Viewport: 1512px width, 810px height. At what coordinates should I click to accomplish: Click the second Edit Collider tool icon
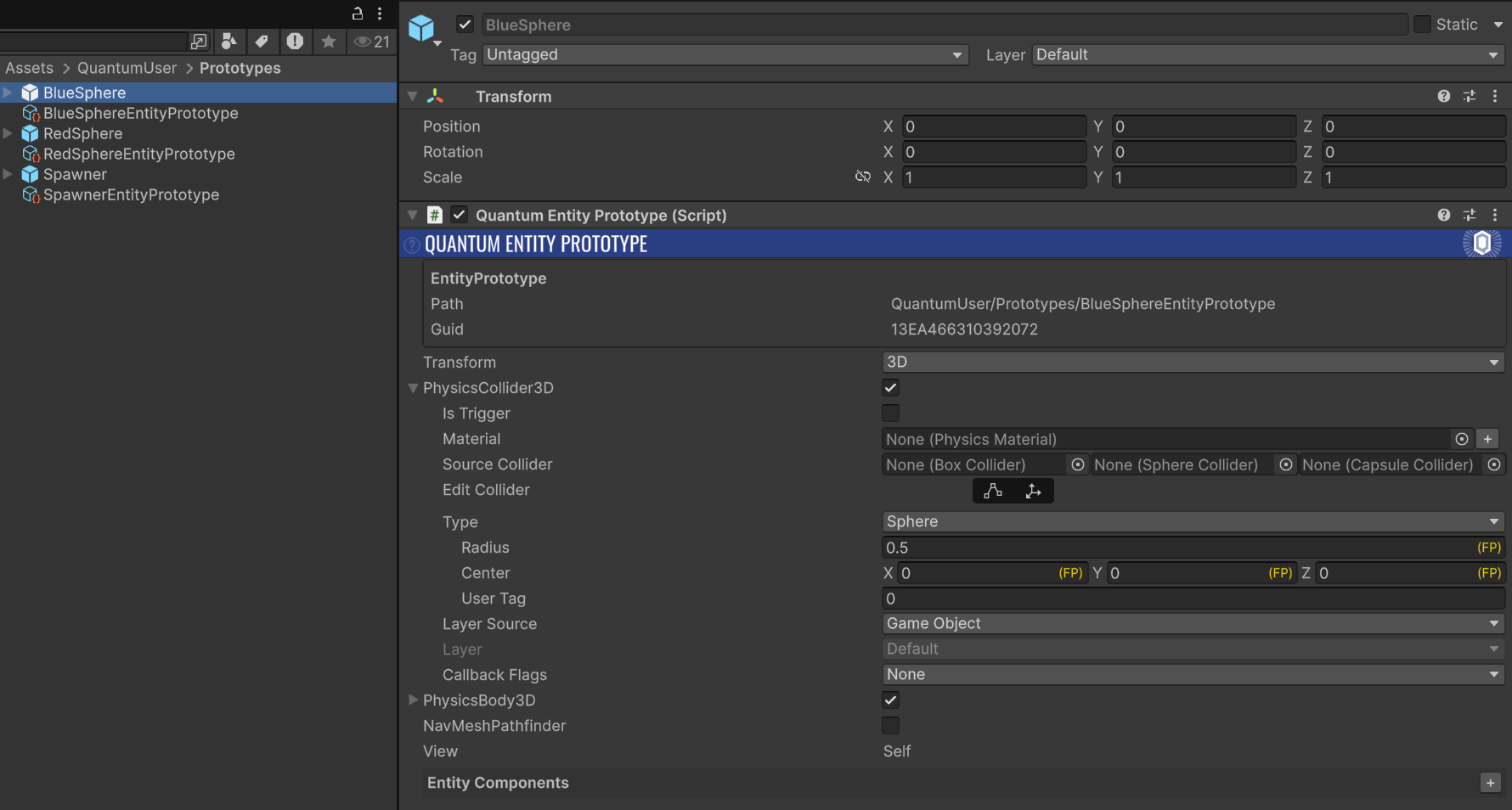pyautogui.click(x=1034, y=491)
